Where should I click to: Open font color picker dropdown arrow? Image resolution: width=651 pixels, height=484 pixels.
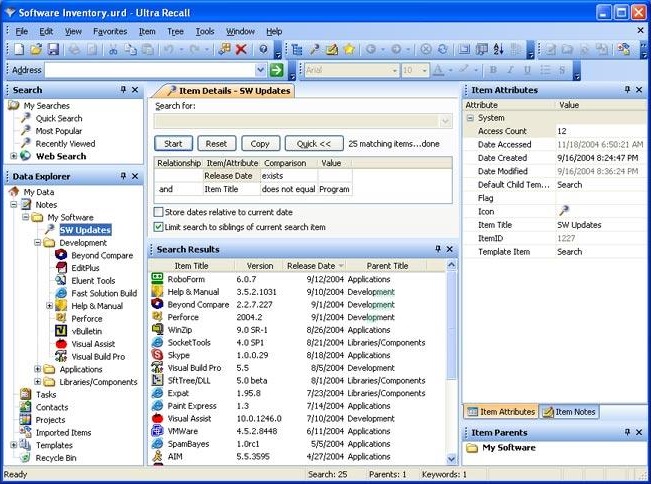(x=450, y=71)
